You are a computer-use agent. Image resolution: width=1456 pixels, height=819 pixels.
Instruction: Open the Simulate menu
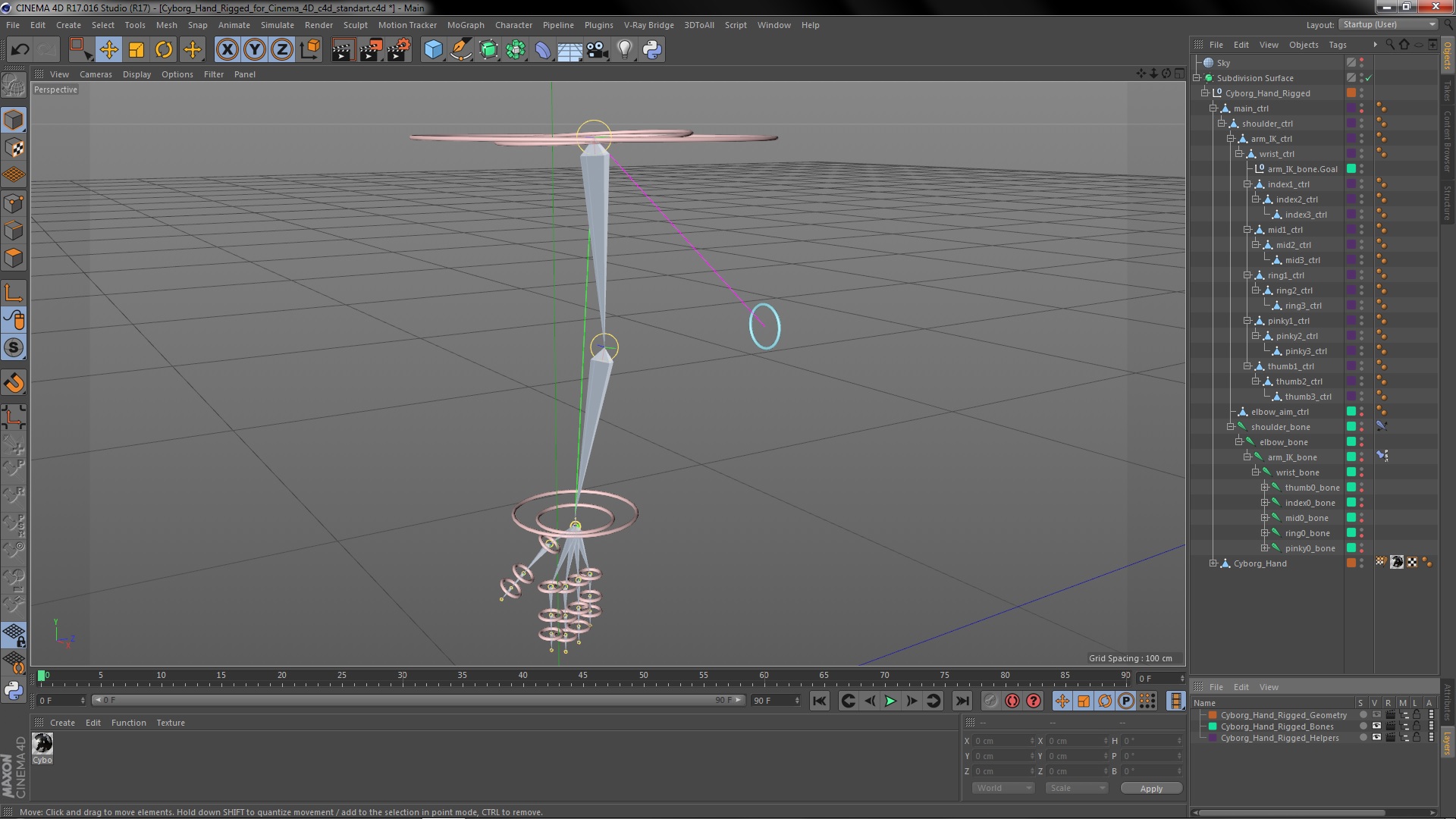[277, 25]
